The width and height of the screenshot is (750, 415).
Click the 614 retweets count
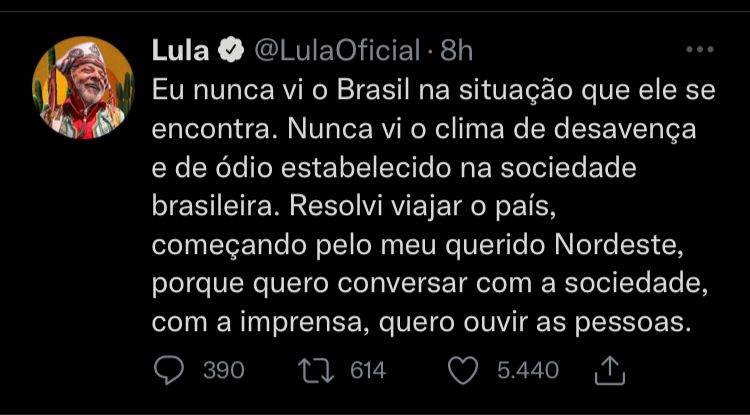(x=367, y=370)
